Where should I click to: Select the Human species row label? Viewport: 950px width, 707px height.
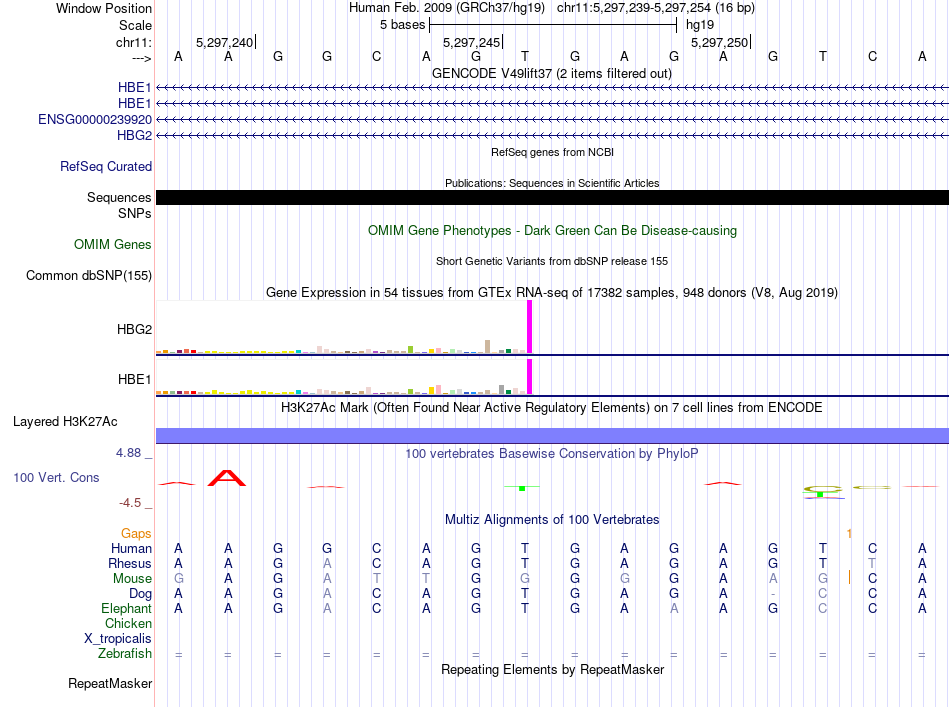click(x=131, y=548)
